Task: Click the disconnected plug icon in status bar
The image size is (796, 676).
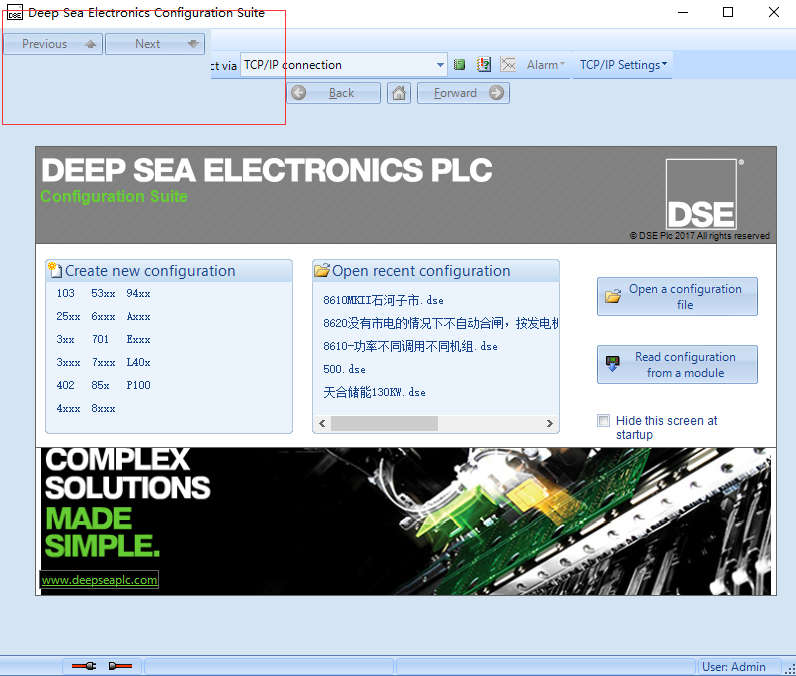Action: coord(120,665)
